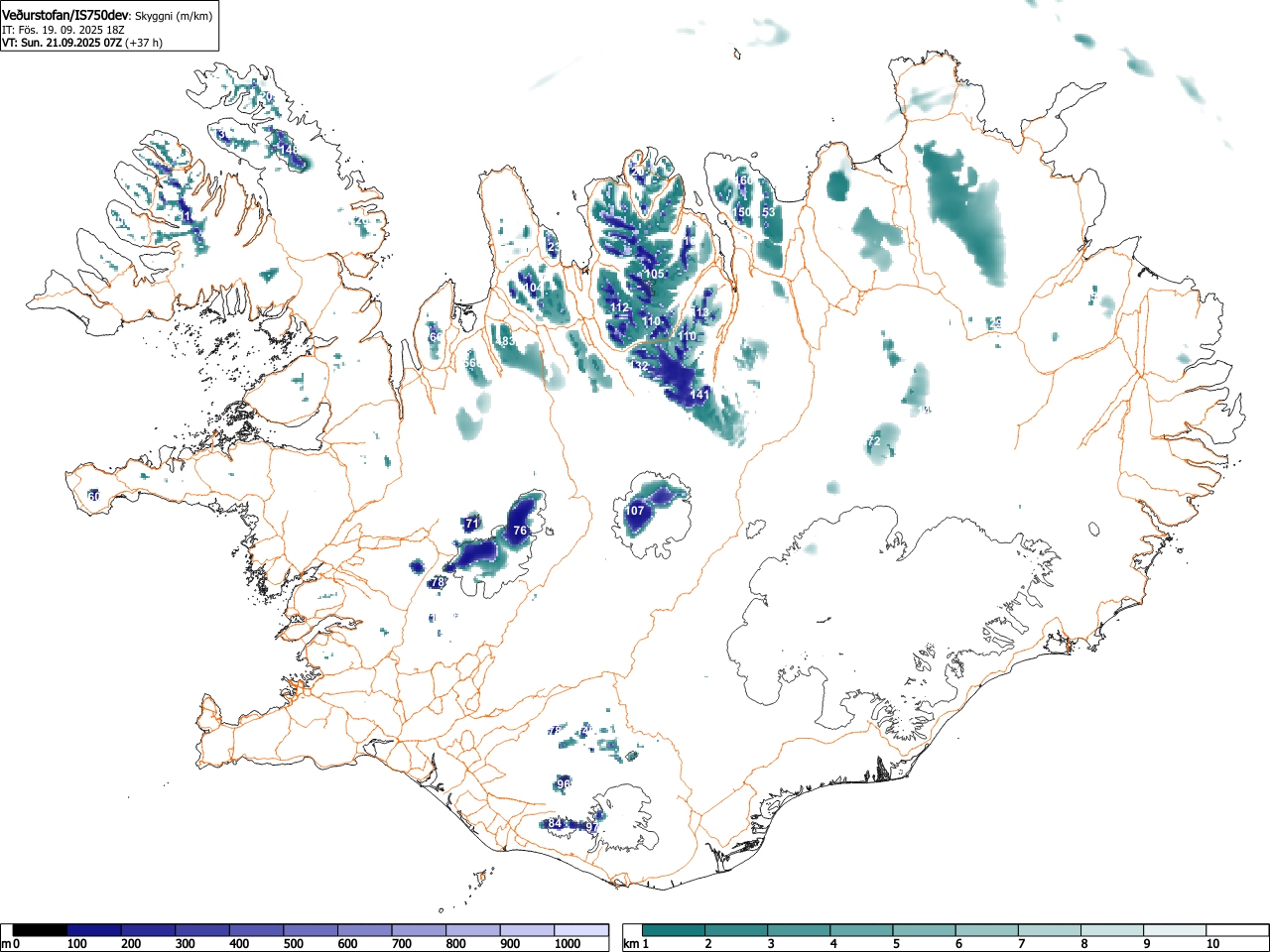Click the 7 tick label on km legend
The height and width of the screenshot is (952, 1270).
1021,945
